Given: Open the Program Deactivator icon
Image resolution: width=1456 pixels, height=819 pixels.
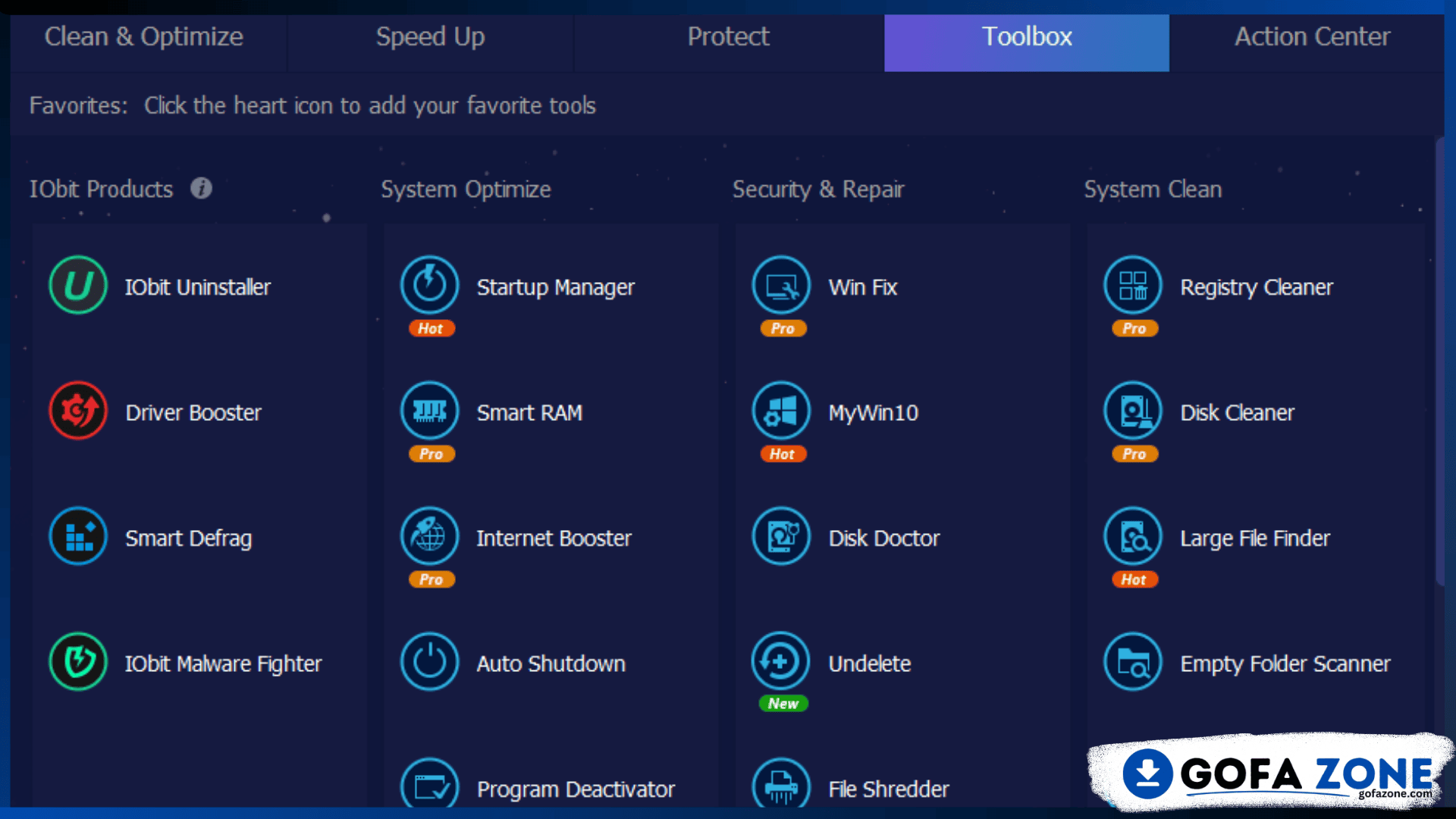Looking at the screenshot, I should tap(430, 783).
